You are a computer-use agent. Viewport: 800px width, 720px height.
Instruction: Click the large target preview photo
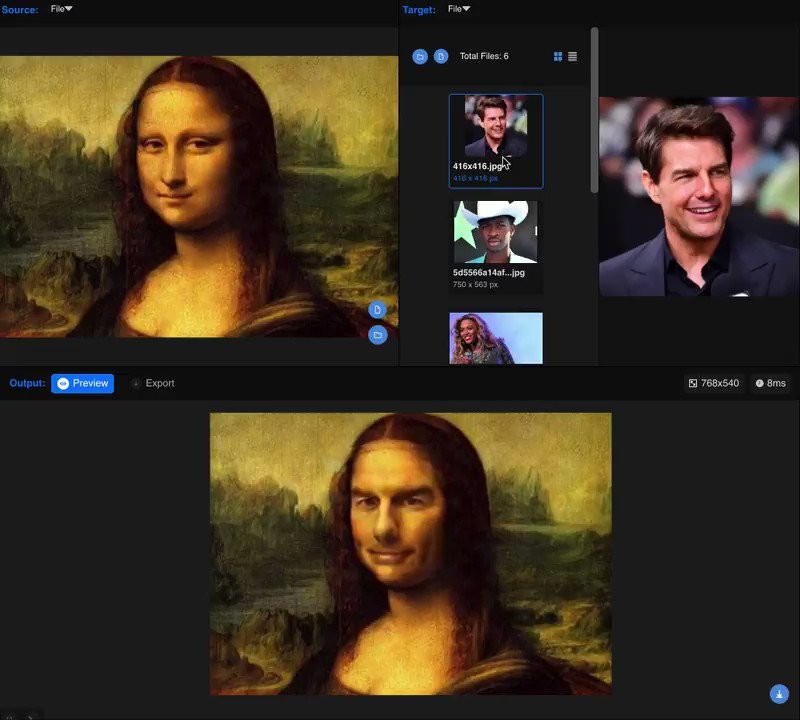click(x=699, y=196)
